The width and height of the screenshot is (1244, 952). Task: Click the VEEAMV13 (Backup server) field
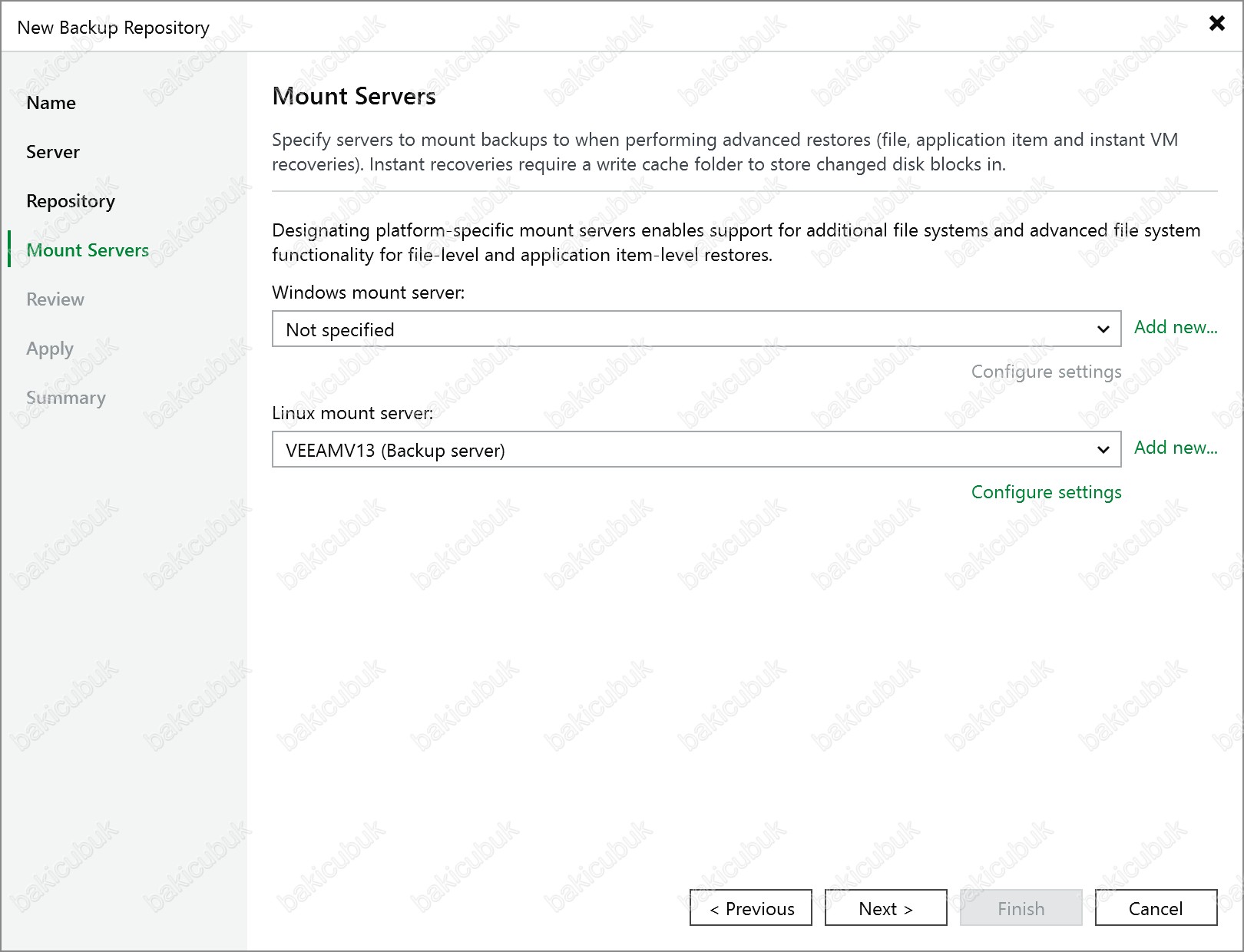click(x=676, y=450)
